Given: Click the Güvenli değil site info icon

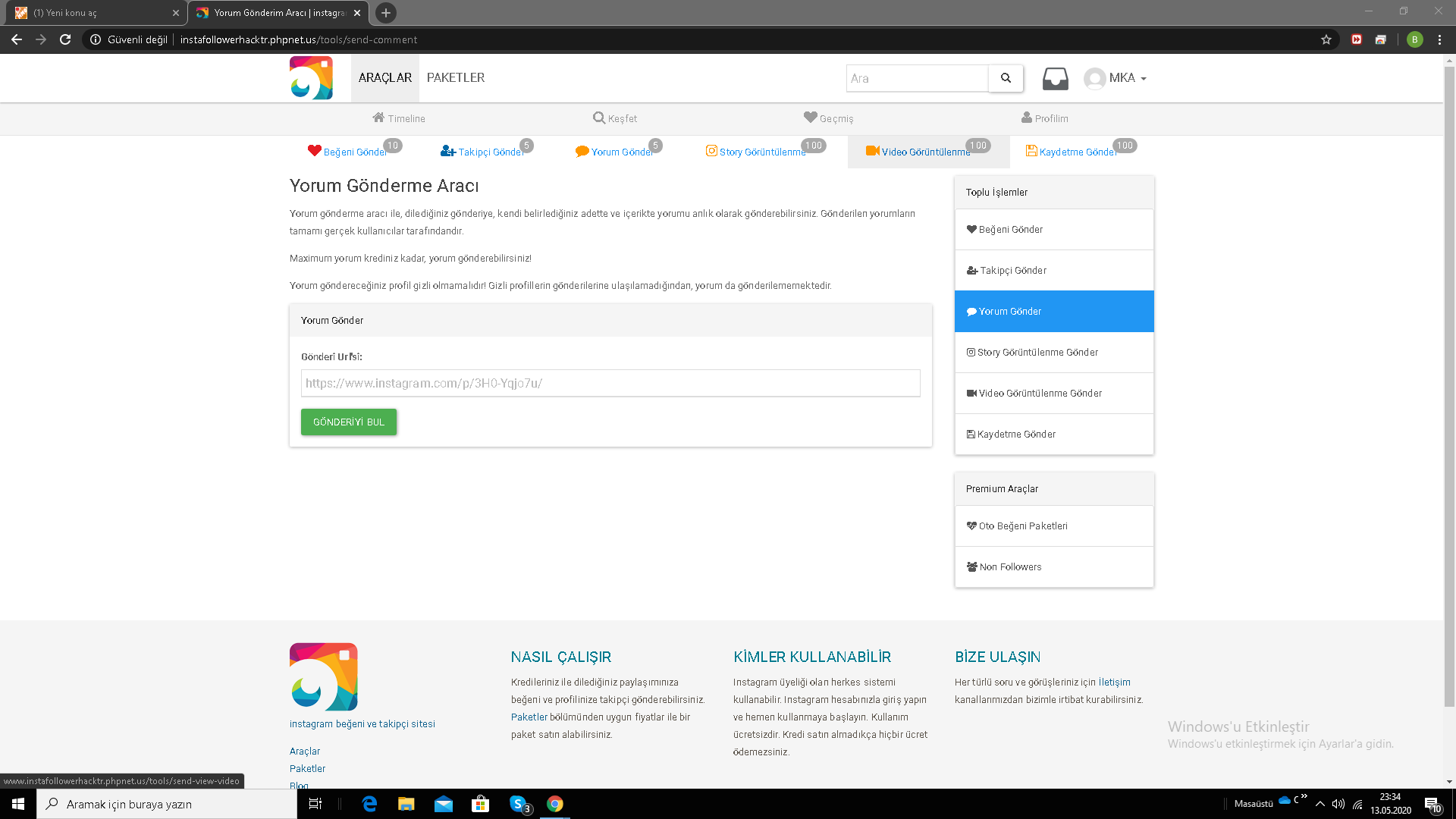Looking at the screenshot, I should coord(96,39).
